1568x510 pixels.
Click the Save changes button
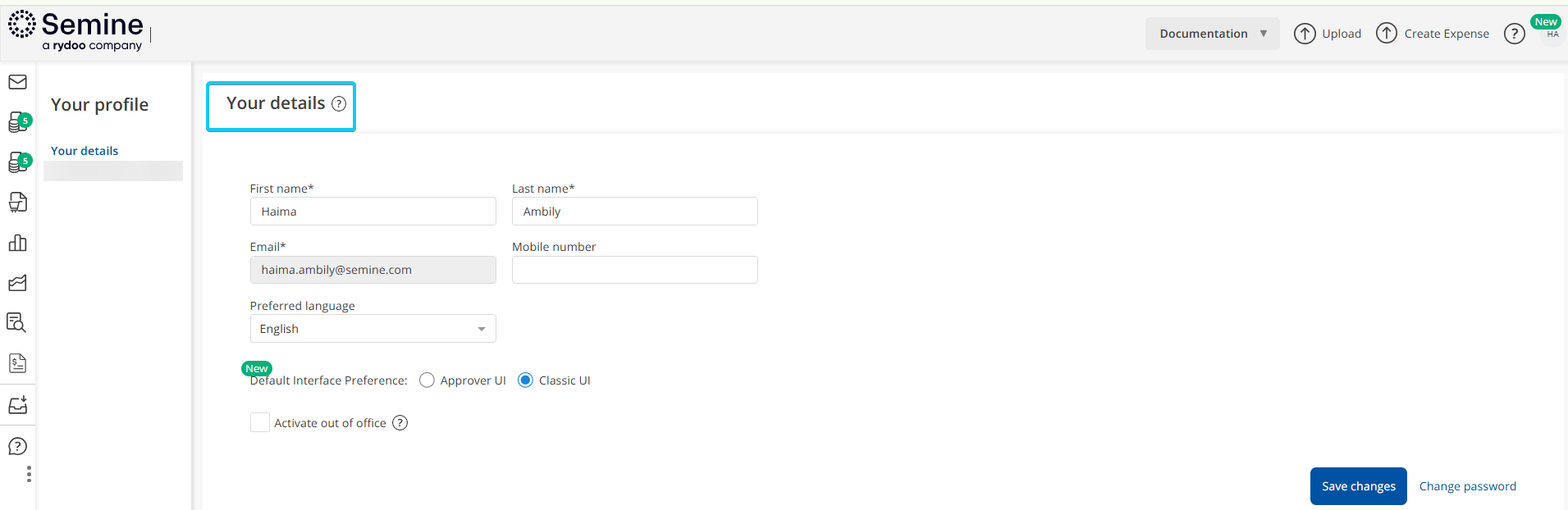pos(1358,486)
